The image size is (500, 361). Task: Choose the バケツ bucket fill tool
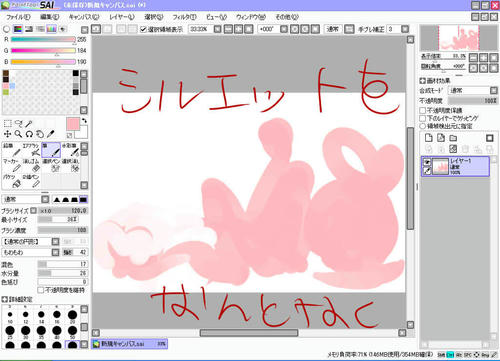pos(12,181)
